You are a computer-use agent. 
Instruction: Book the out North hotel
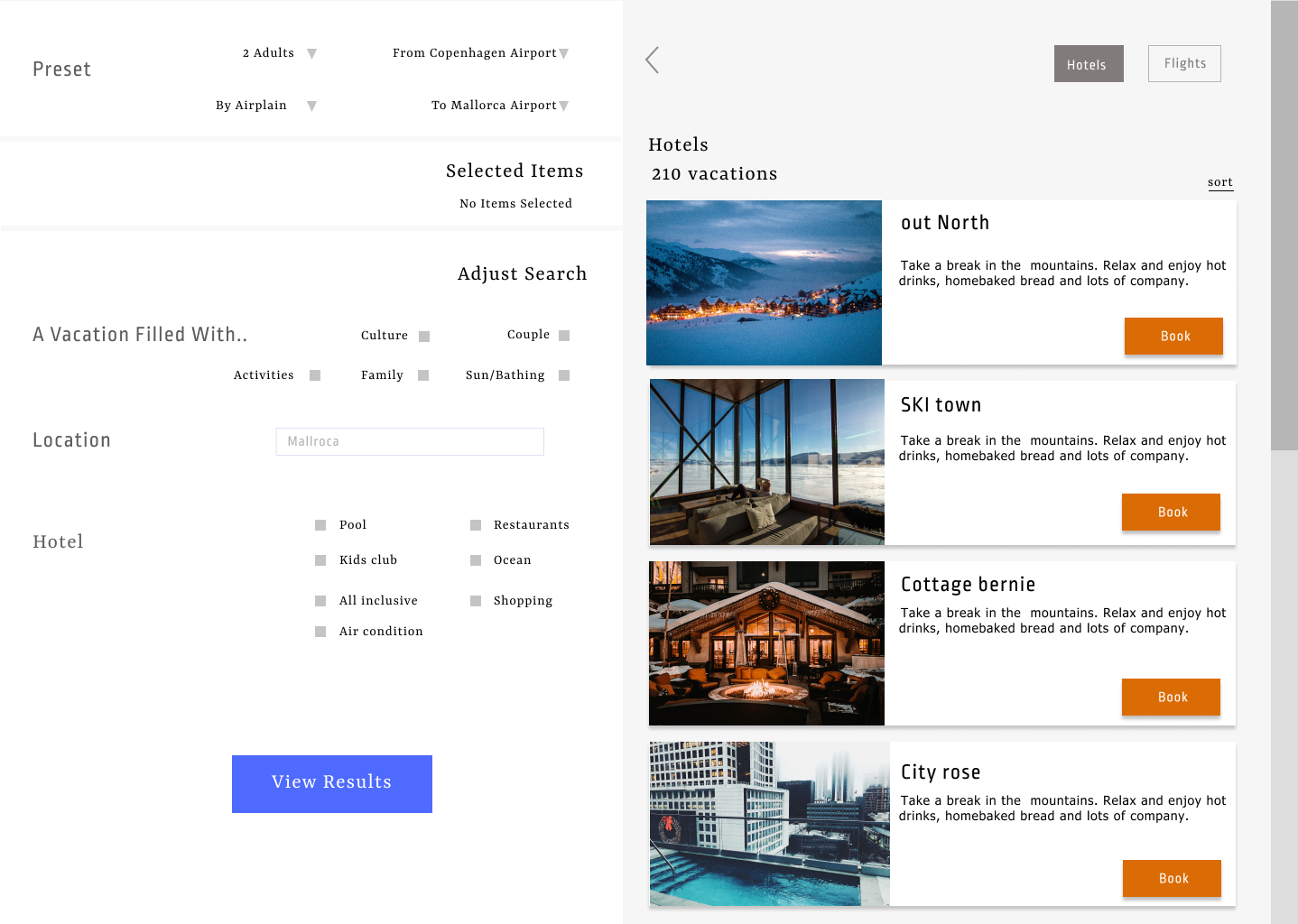click(x=1173, y=337)
